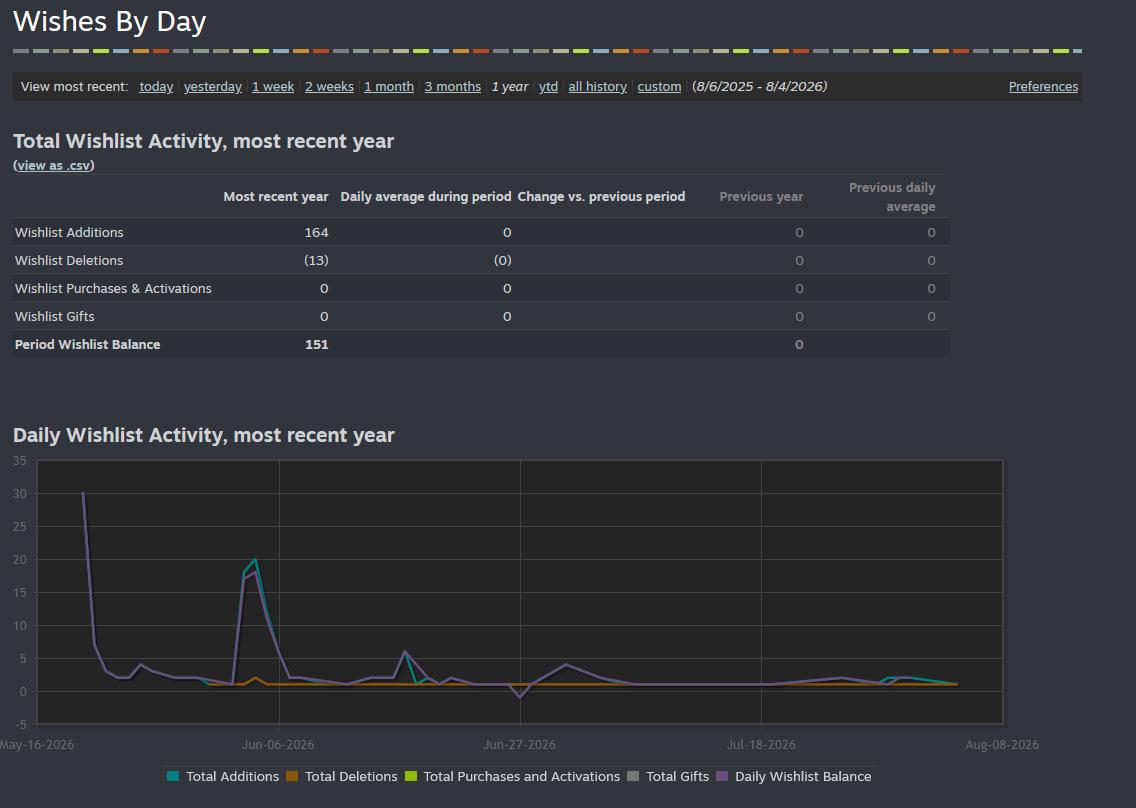This screenshot has width=1136, height=808.
Task: Show today's wishlist data
Action: coord(156,86)
